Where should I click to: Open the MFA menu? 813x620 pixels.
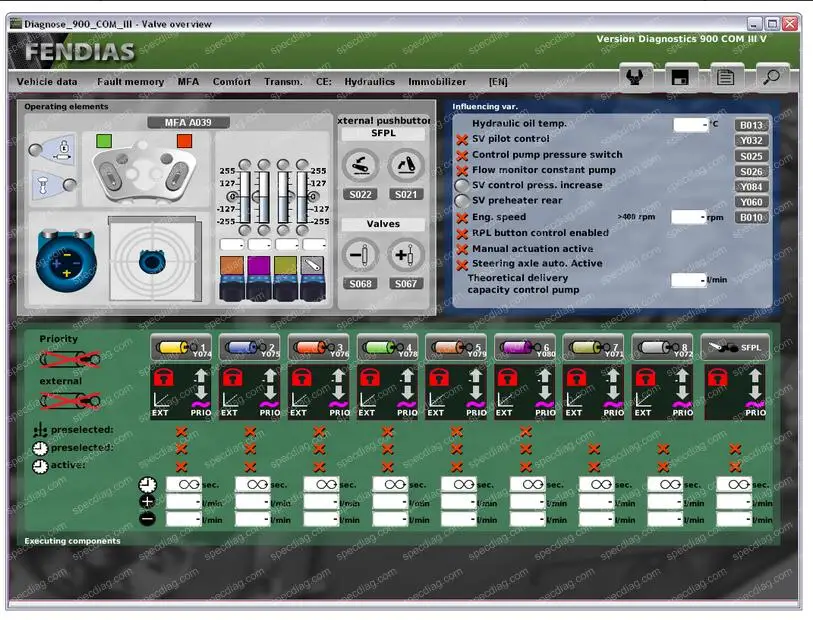188,81
